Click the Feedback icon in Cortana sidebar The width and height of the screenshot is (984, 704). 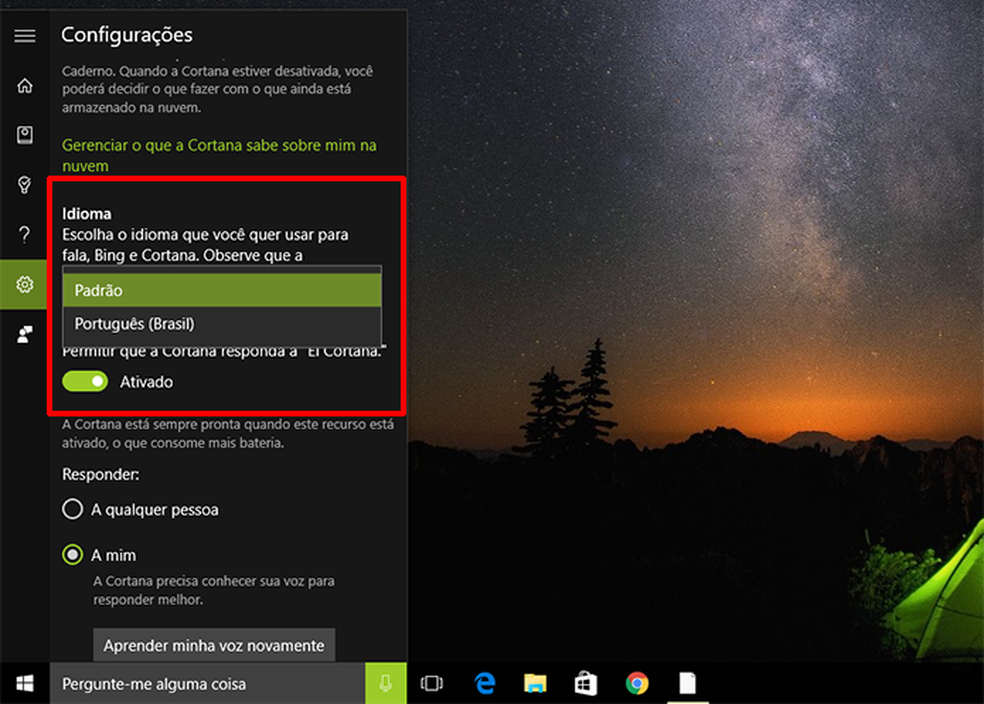pyautogui.click(x=24, y=333)
